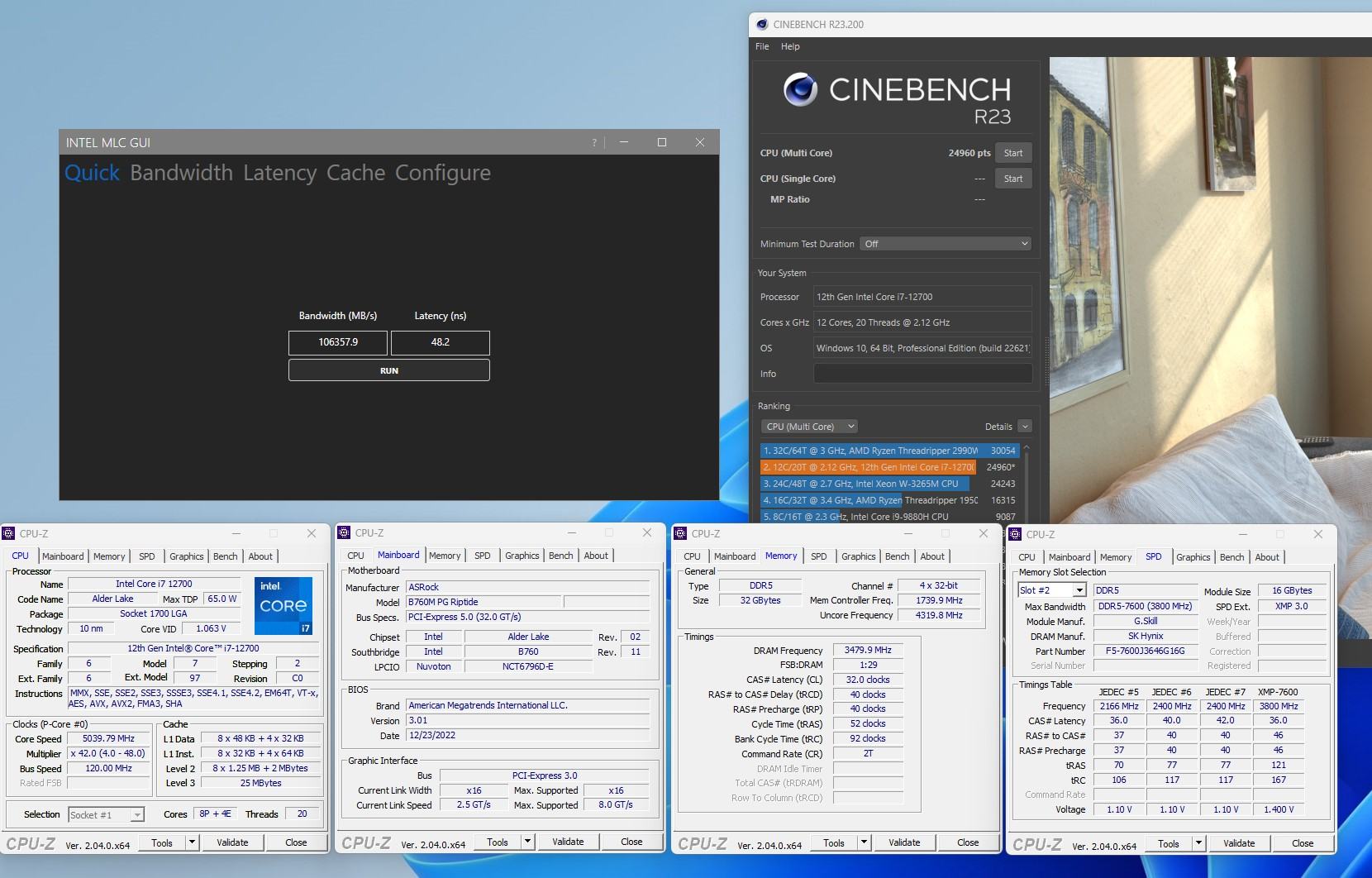Image resolution: width=1372 pixels, height=878 pixels.
Task: Minimize the Intel MLC GUI window
Action: pos(624,142)
